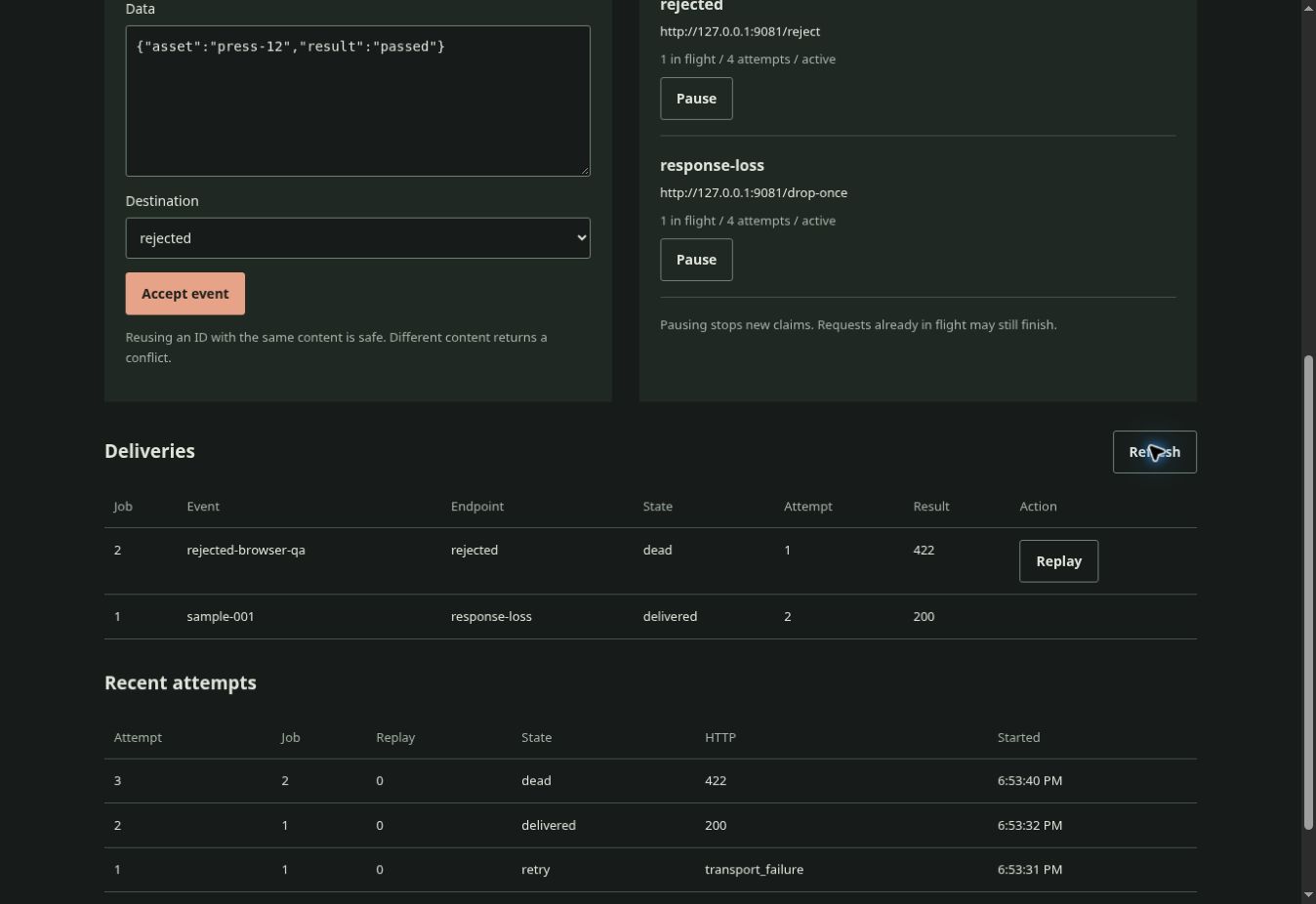Refresh the Deliveries list

pyautogui.click(x=1154, y=452)
